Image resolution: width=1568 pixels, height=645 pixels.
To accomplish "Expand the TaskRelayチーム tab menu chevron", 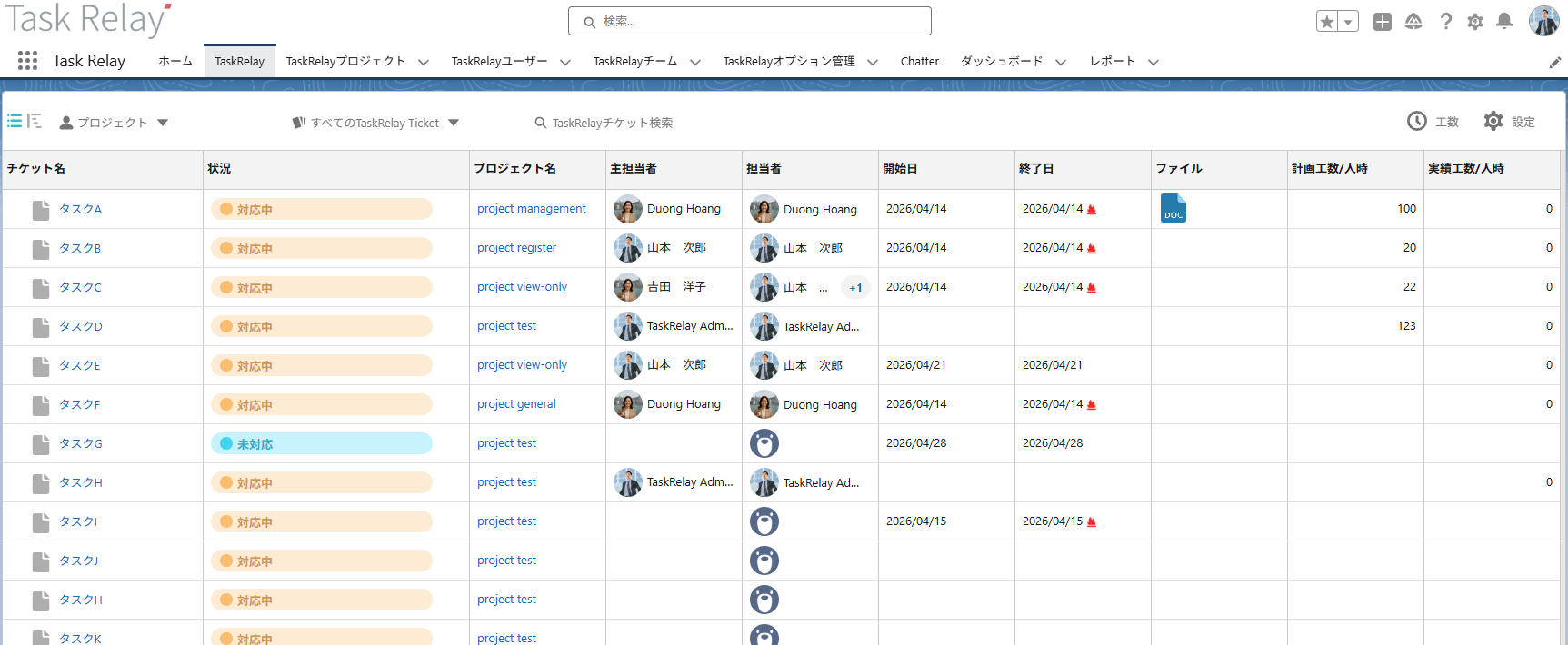I will click(695, 62).
